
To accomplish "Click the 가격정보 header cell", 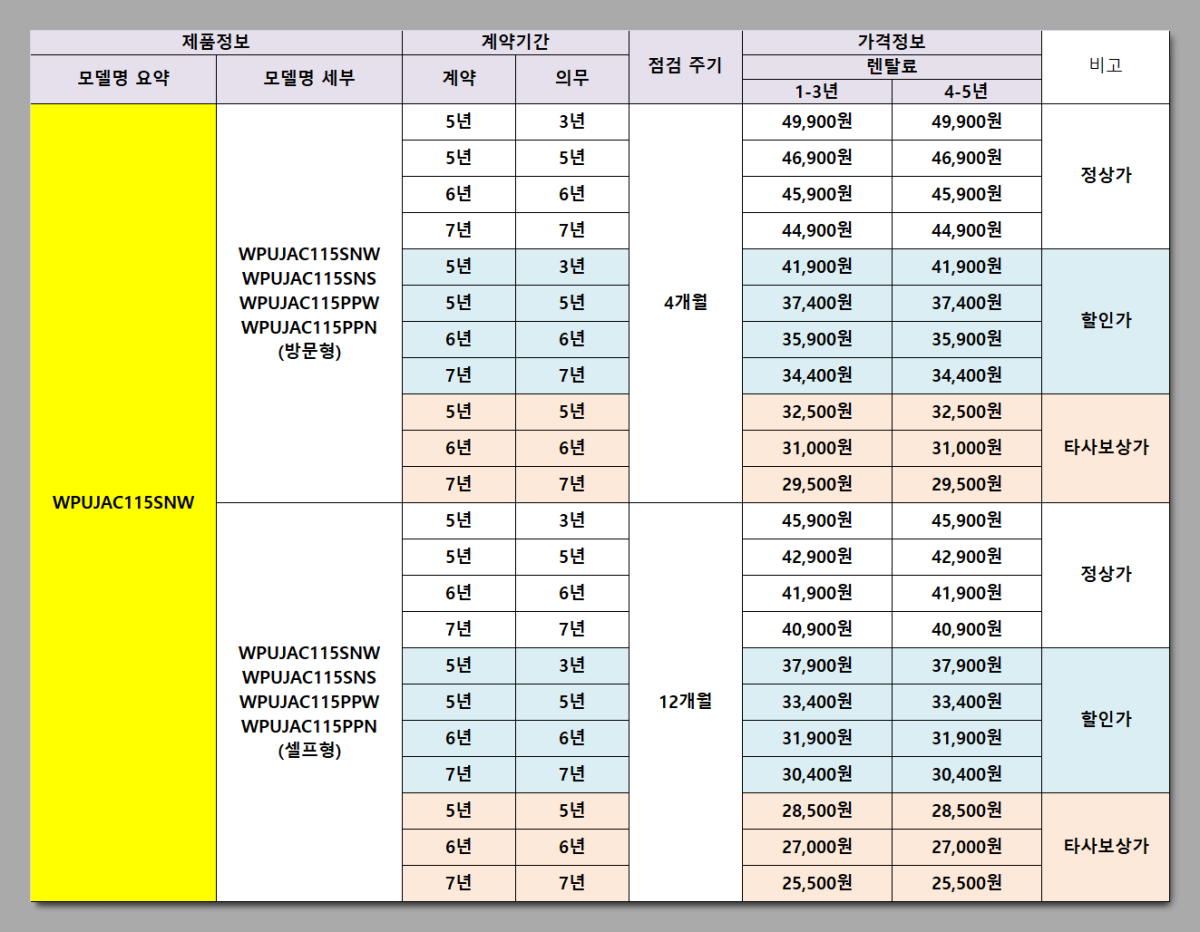I will 892,42.
